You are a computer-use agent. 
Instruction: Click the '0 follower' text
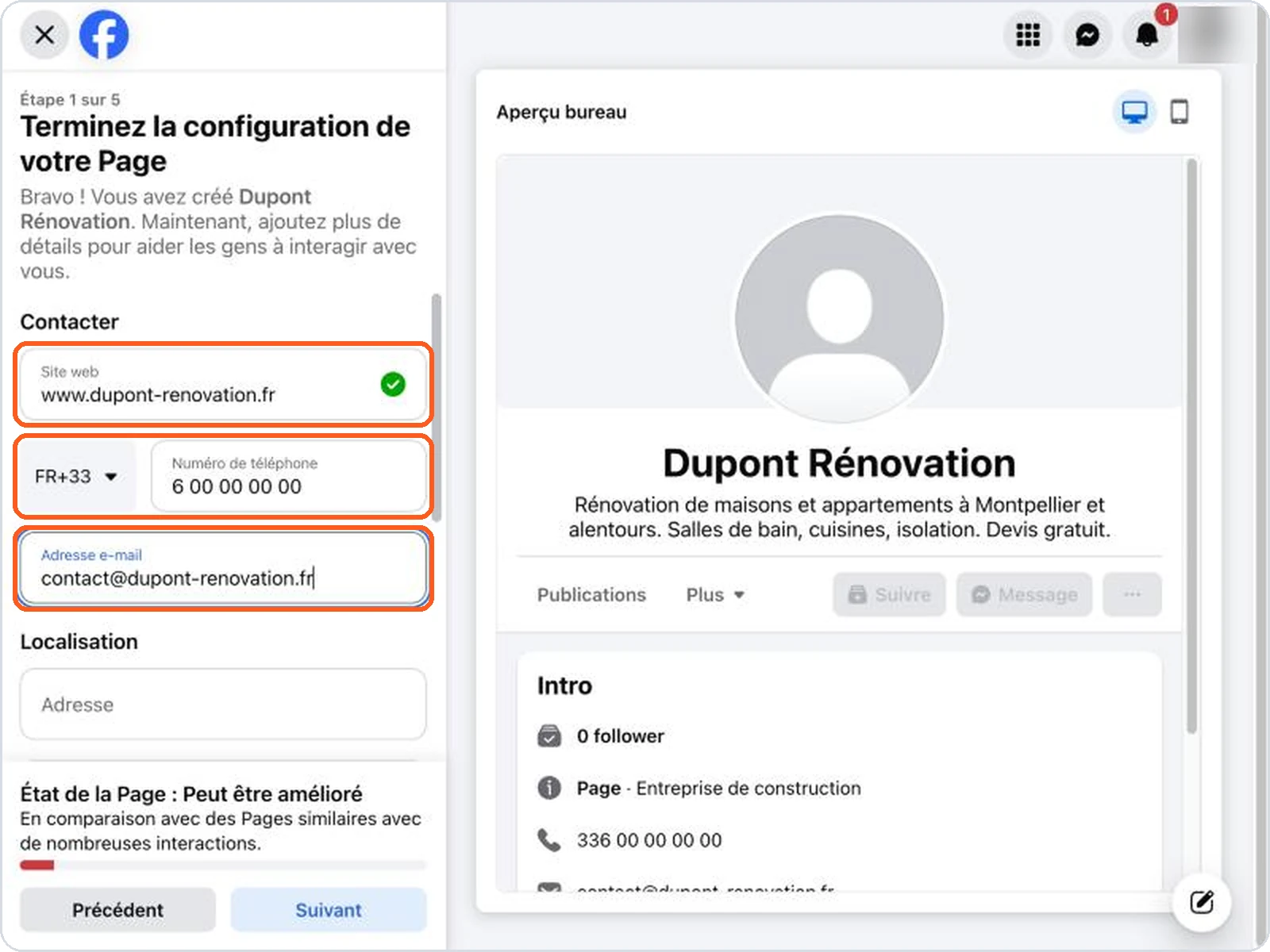pyautogui.click(x=621, y=736)
